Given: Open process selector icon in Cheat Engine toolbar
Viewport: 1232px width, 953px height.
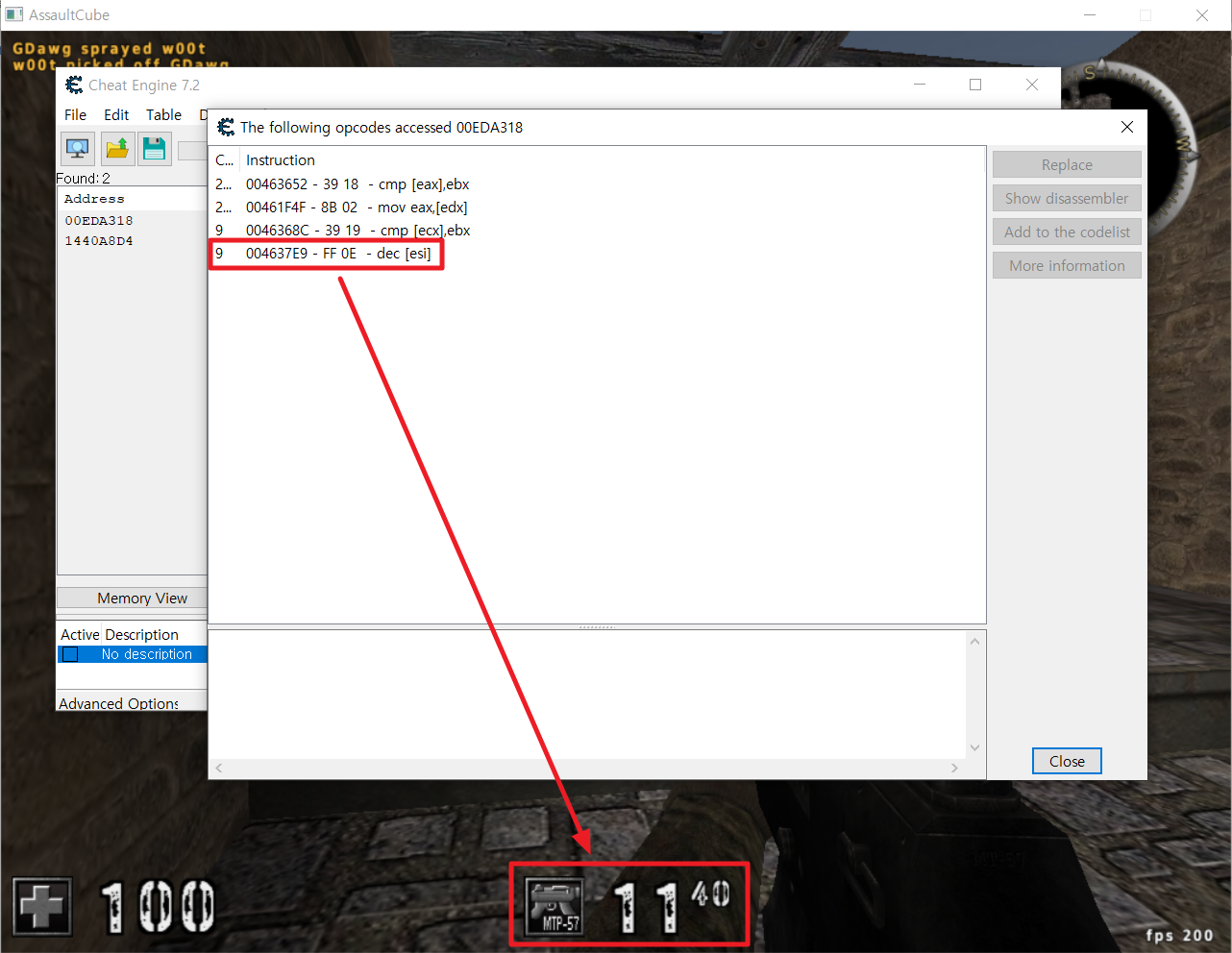Looking at the screenshot, I should 77,149.
